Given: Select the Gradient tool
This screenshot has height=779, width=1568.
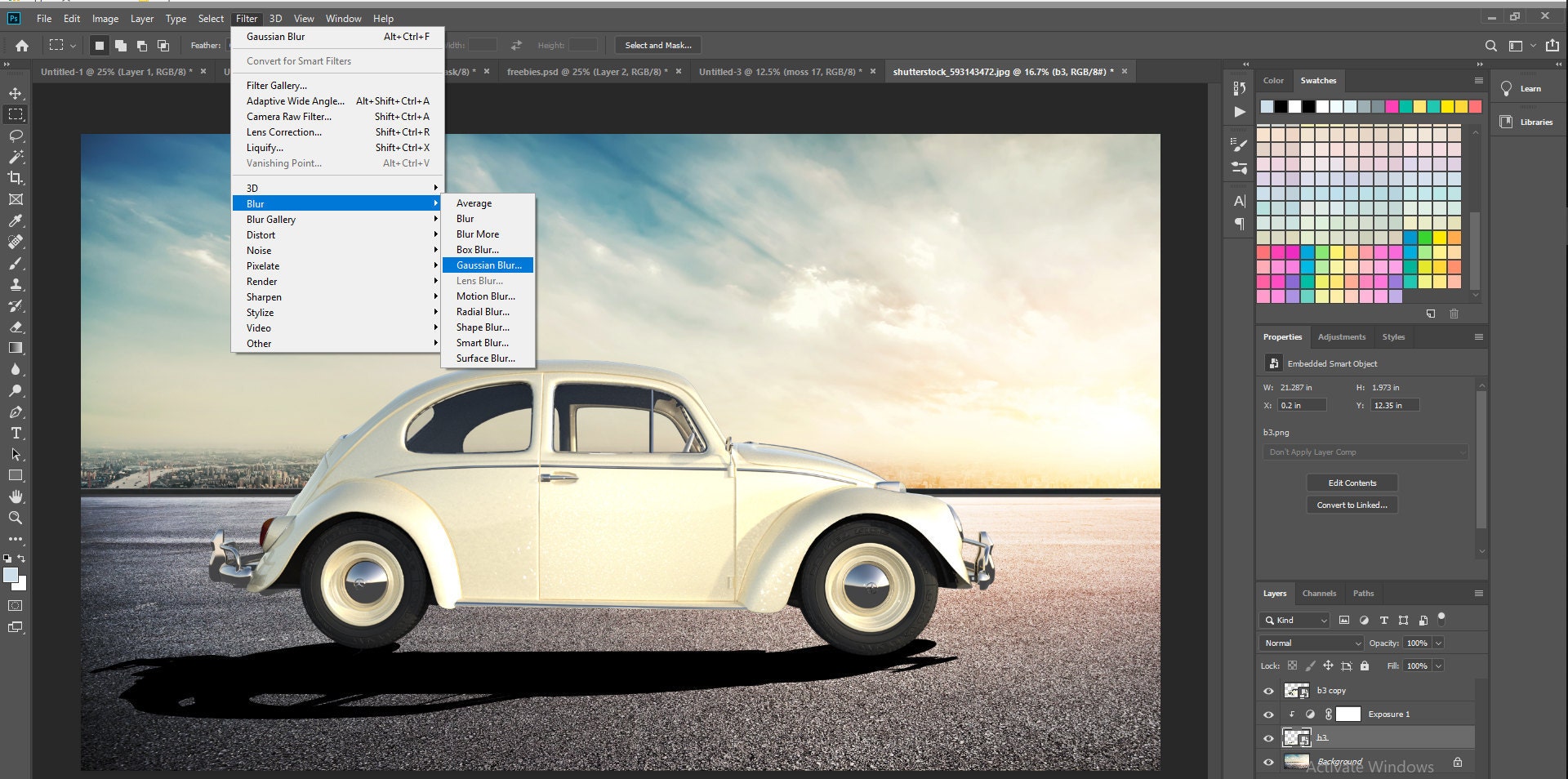Looking at the screenshot, I should click(x=16, y=348).
